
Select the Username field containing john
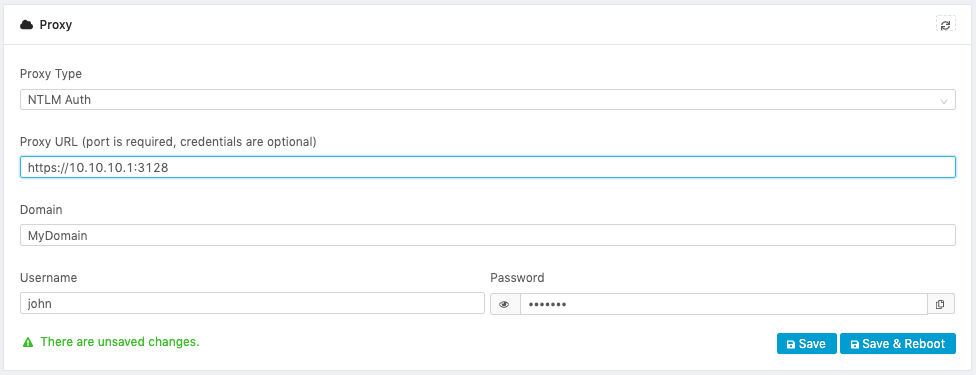click(x=252, y=303)
